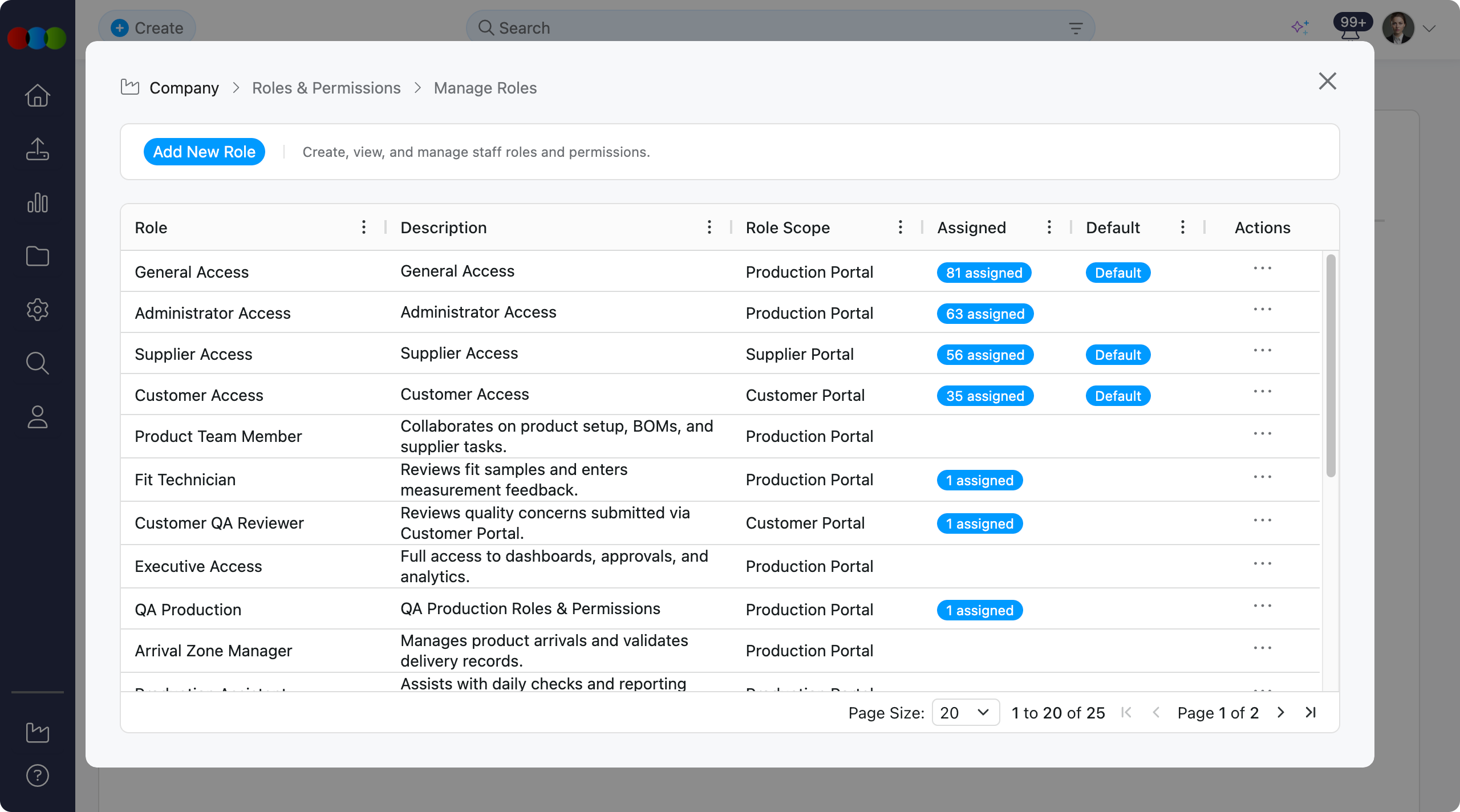Open the AI sparkle assistant icon
The image size is (1460, 812).
click(1300, 27)
